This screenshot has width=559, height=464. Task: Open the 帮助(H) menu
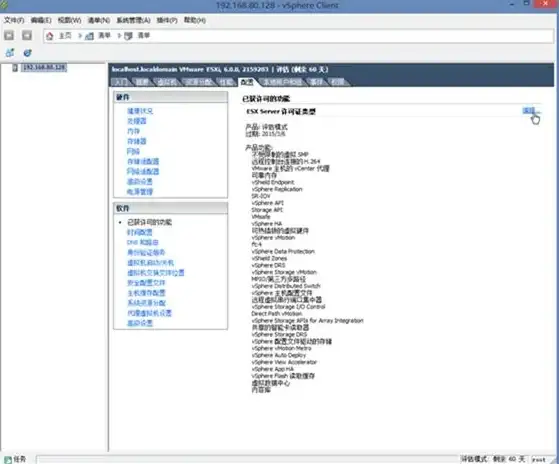(x=195, y=20)
